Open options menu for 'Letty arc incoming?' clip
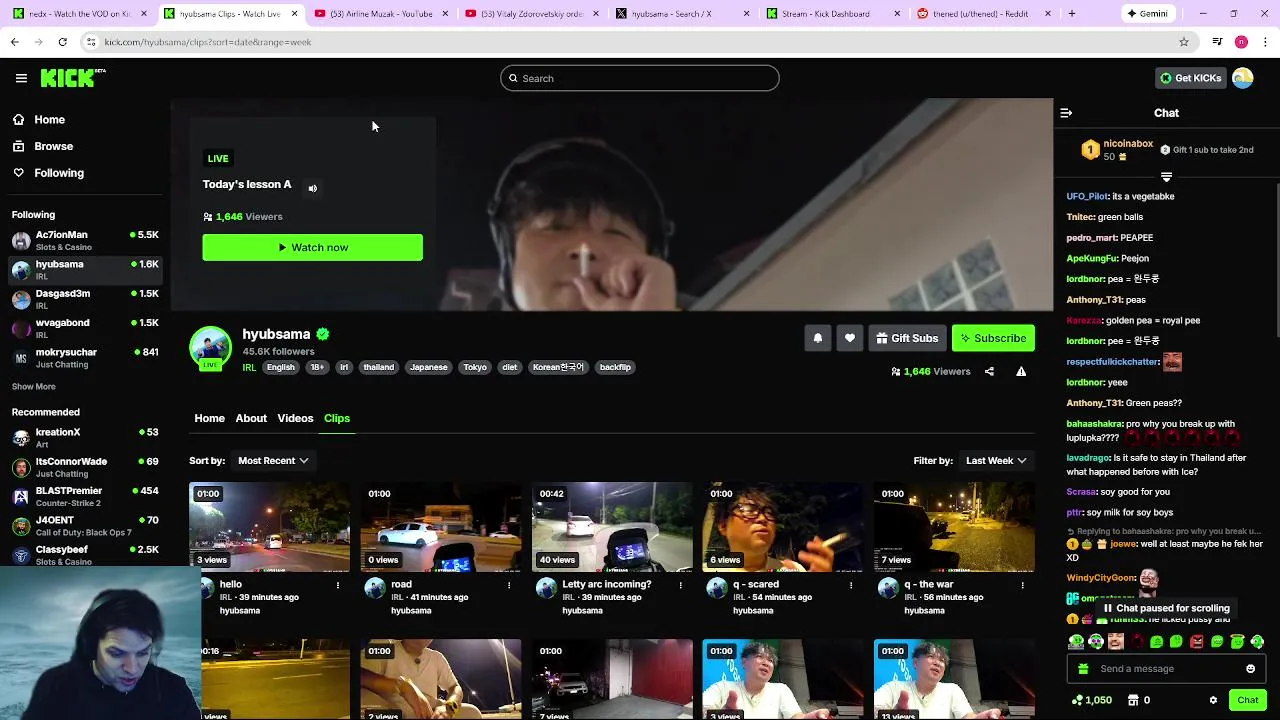Viewport: 1280px width, 720px height. [x=680, y=585]
